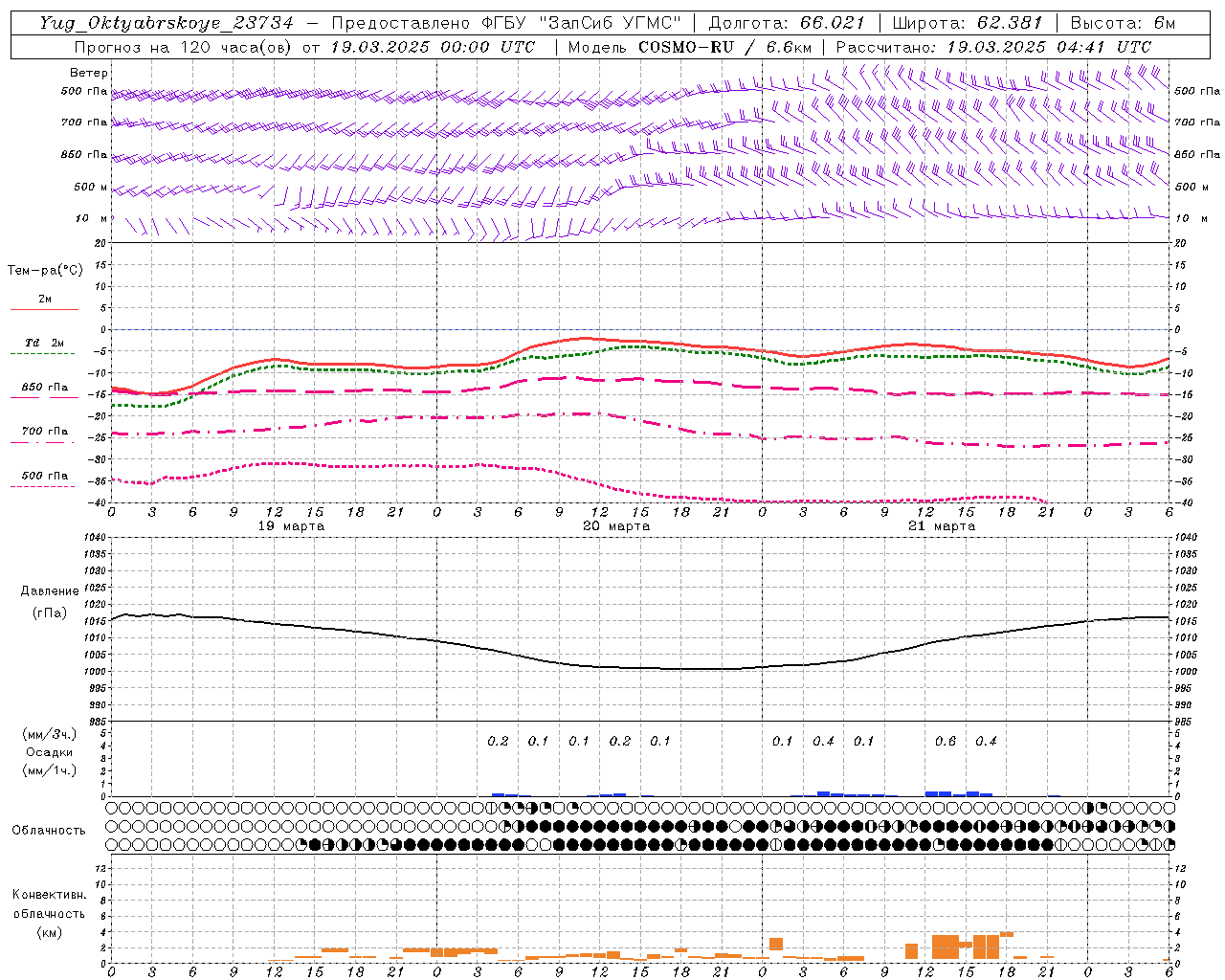Click the Облачность cloud cover label
The image size is (1225, 980).
(x=49, y=830)
